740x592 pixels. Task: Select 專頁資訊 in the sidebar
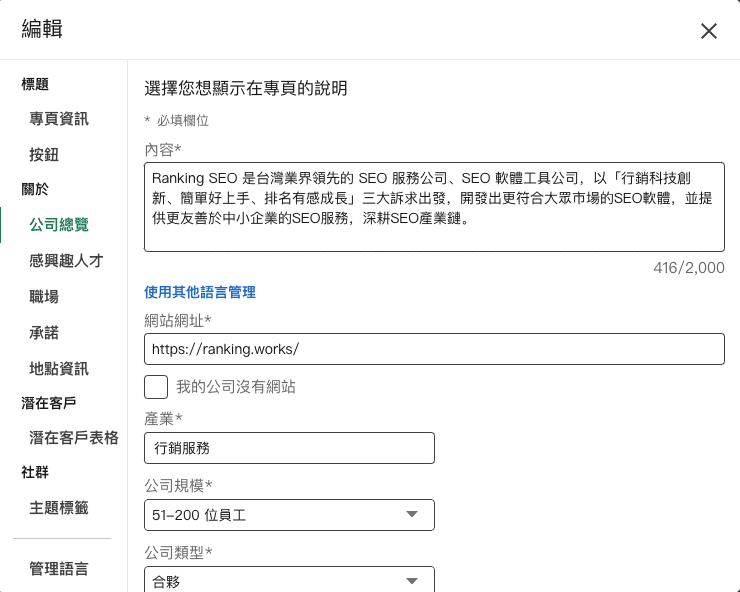coord(59,119)
